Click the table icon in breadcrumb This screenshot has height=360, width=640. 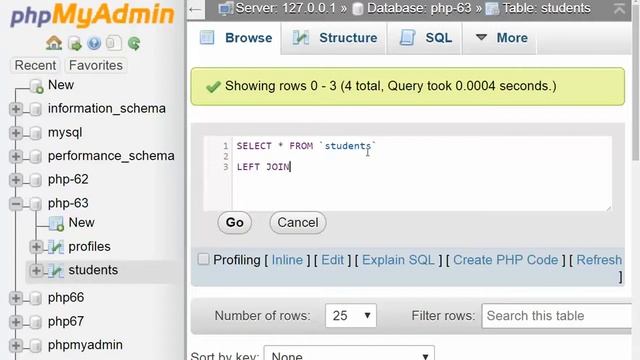point(492,9)
